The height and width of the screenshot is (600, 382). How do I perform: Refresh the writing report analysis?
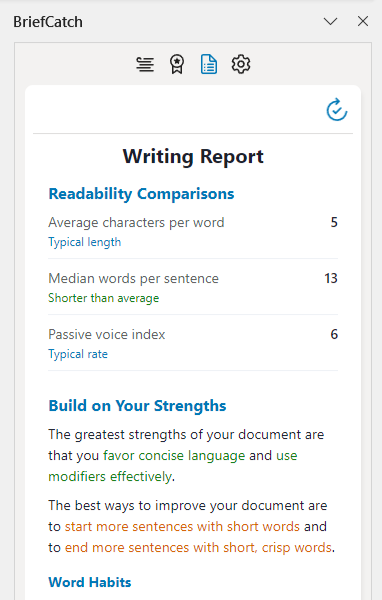click(x=336, y=110)
